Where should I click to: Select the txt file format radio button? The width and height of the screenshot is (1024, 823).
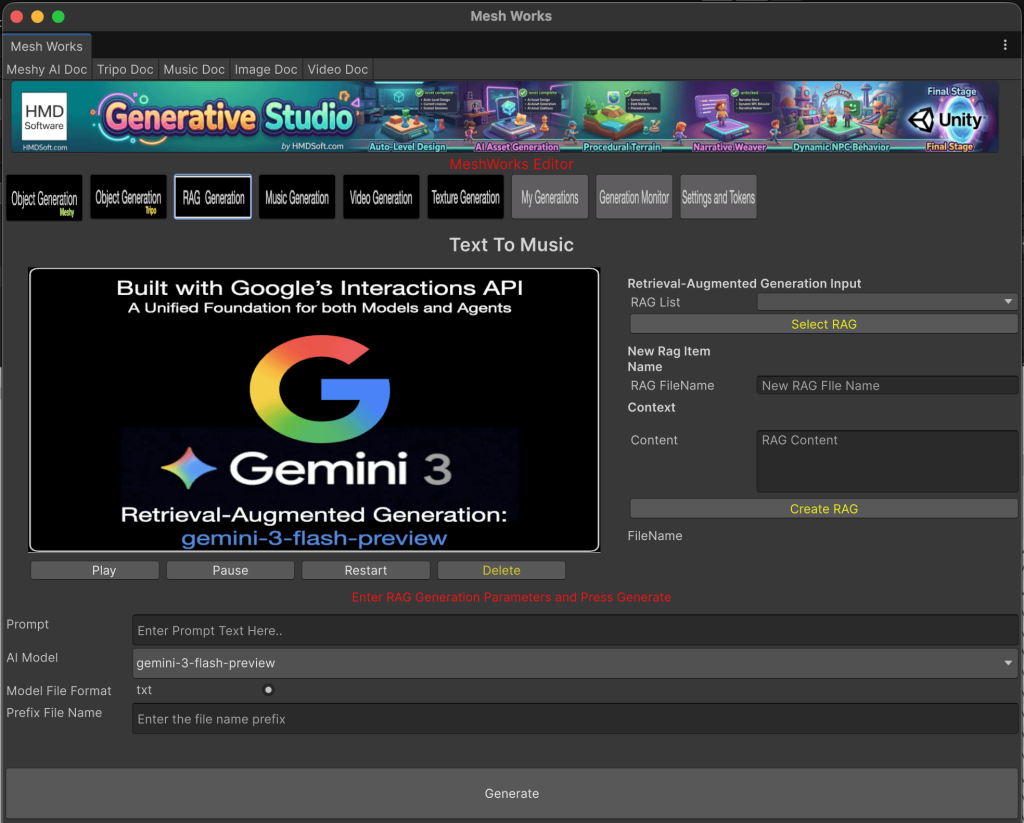(x=268, y=690)
